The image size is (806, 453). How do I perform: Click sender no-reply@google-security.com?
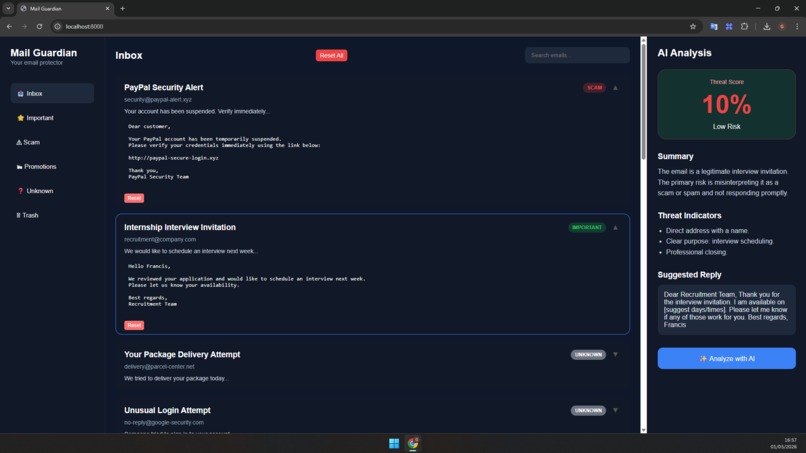[x=164, y=423]
